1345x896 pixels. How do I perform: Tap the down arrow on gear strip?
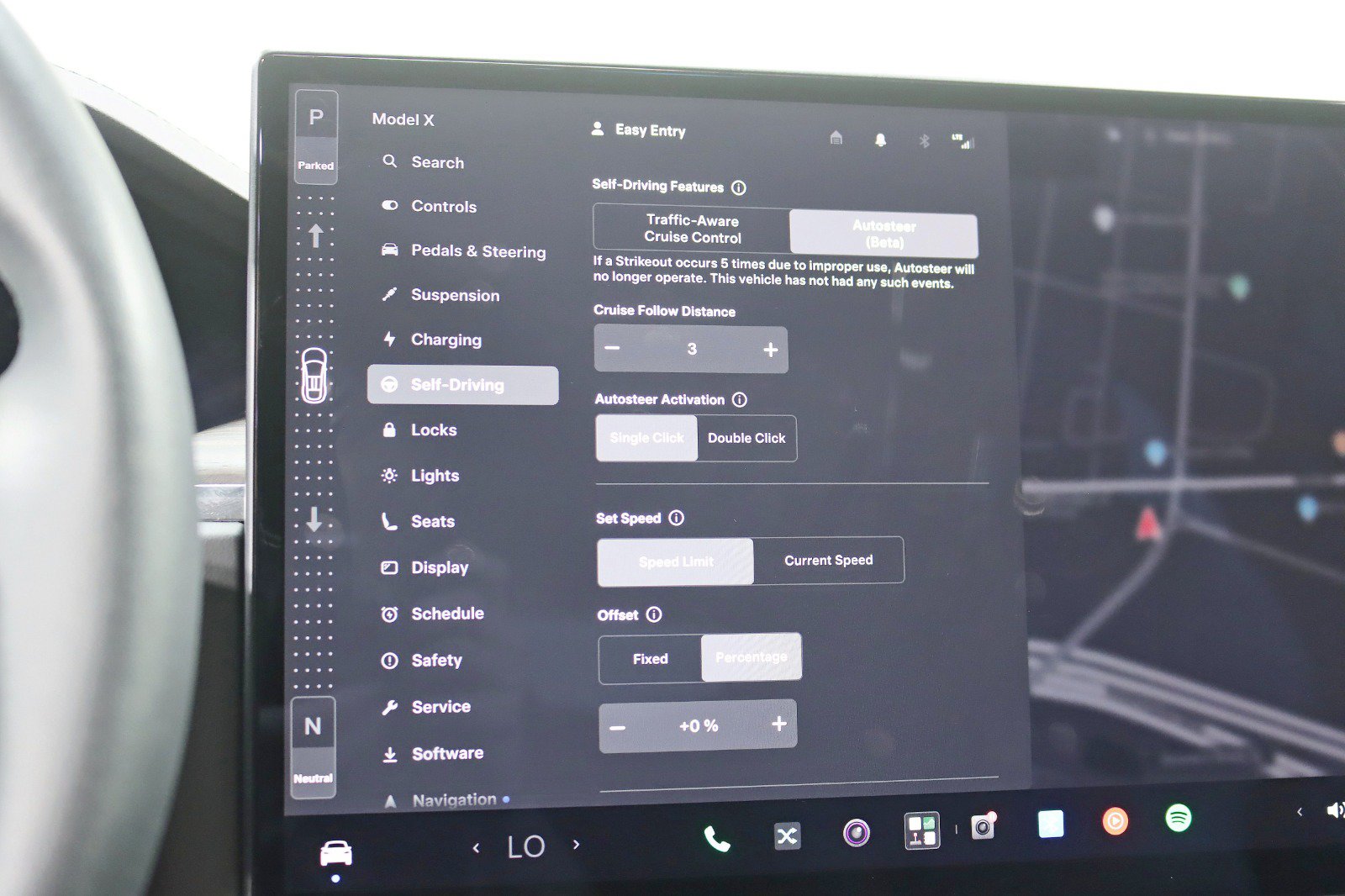[314, 519]
